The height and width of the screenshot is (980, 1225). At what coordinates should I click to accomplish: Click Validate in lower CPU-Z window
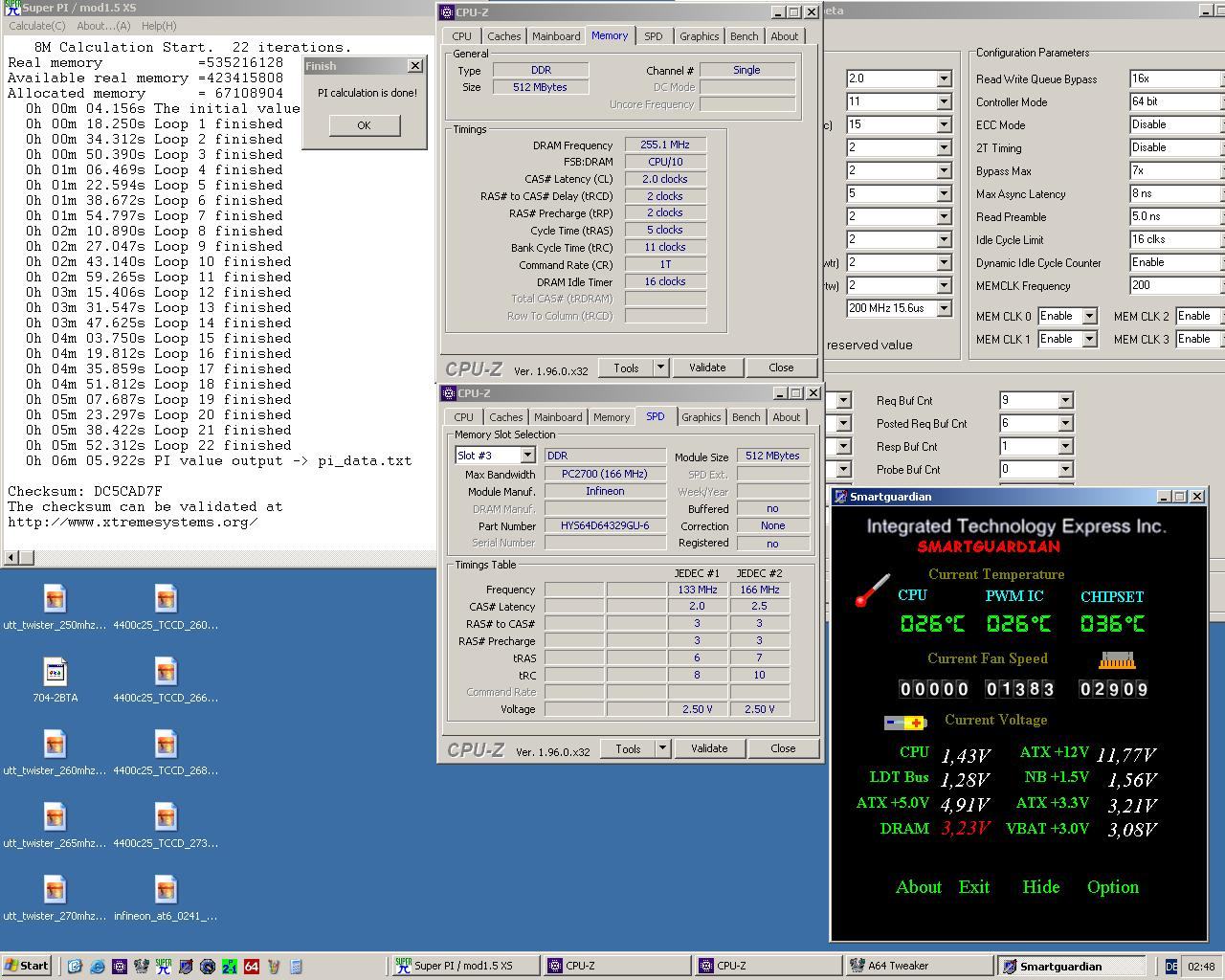(x=709, y=748)
